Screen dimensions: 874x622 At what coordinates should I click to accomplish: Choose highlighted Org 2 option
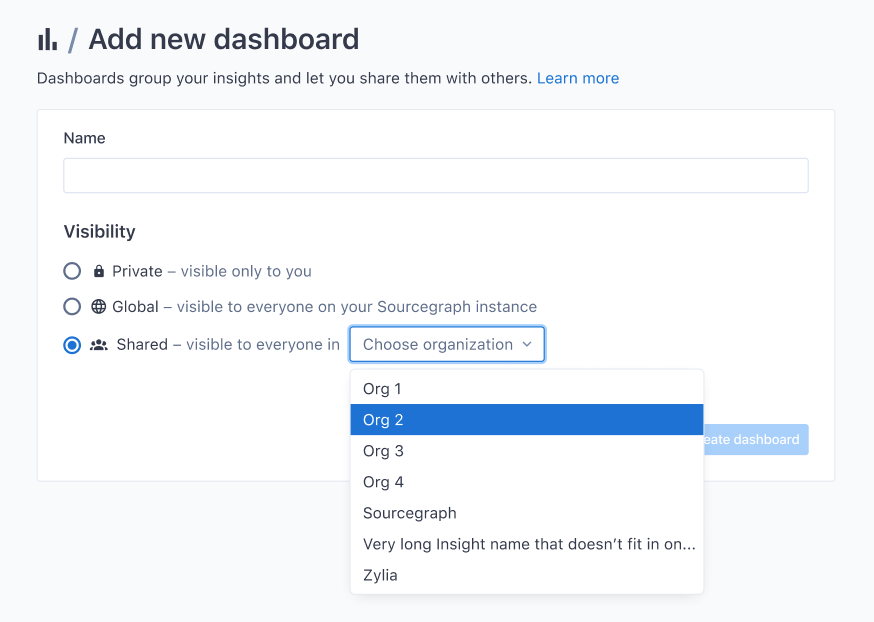click(527, 420)
